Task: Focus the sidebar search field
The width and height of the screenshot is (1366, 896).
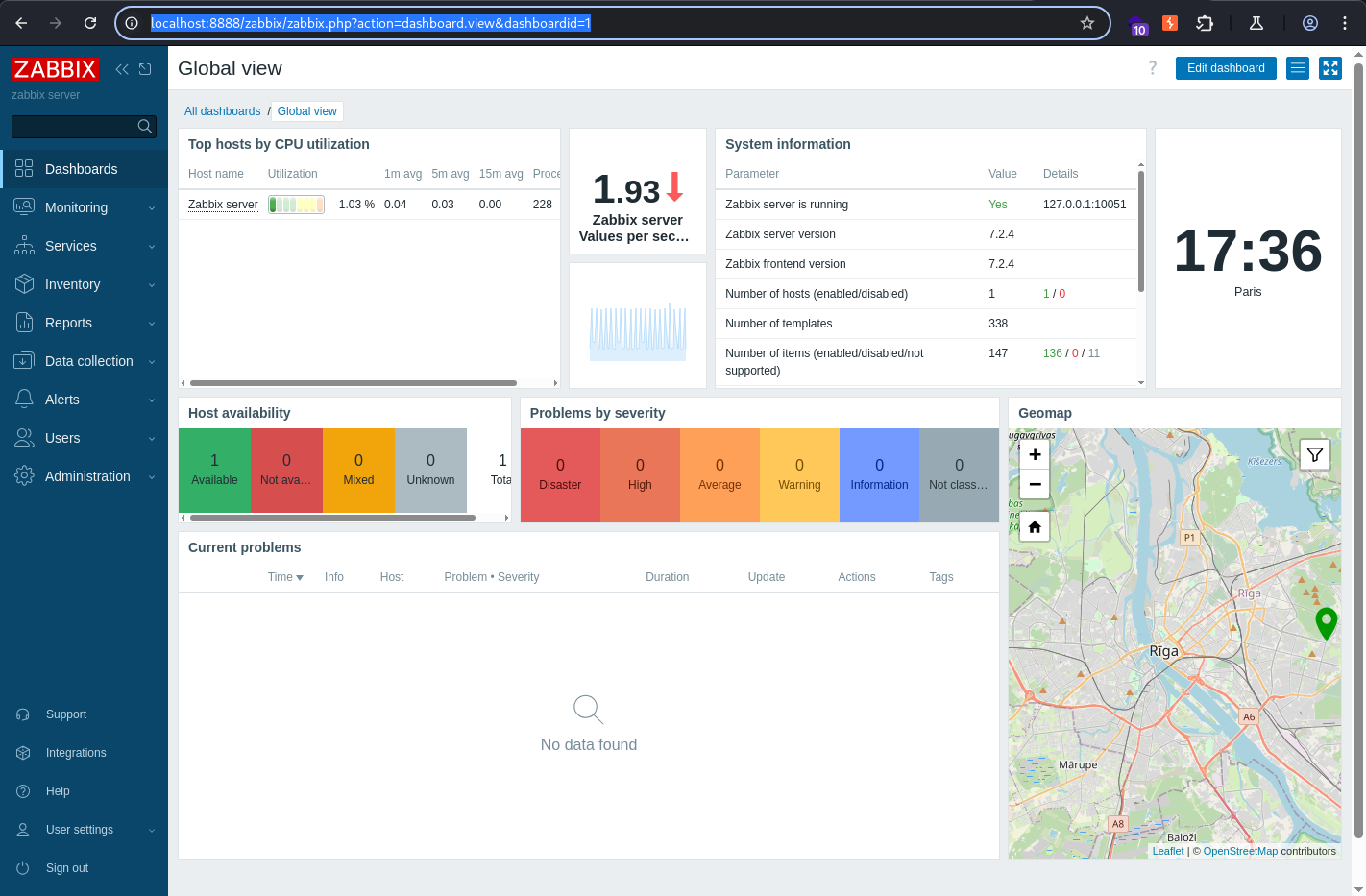Action: coord(84,126)
